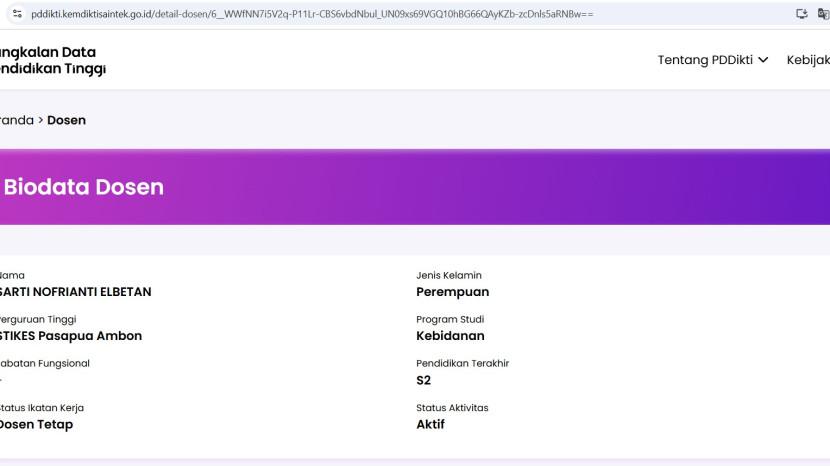Click the STIKES Pasapua Ambon institution text
830x466 pixels.
(x=70, y=336)
